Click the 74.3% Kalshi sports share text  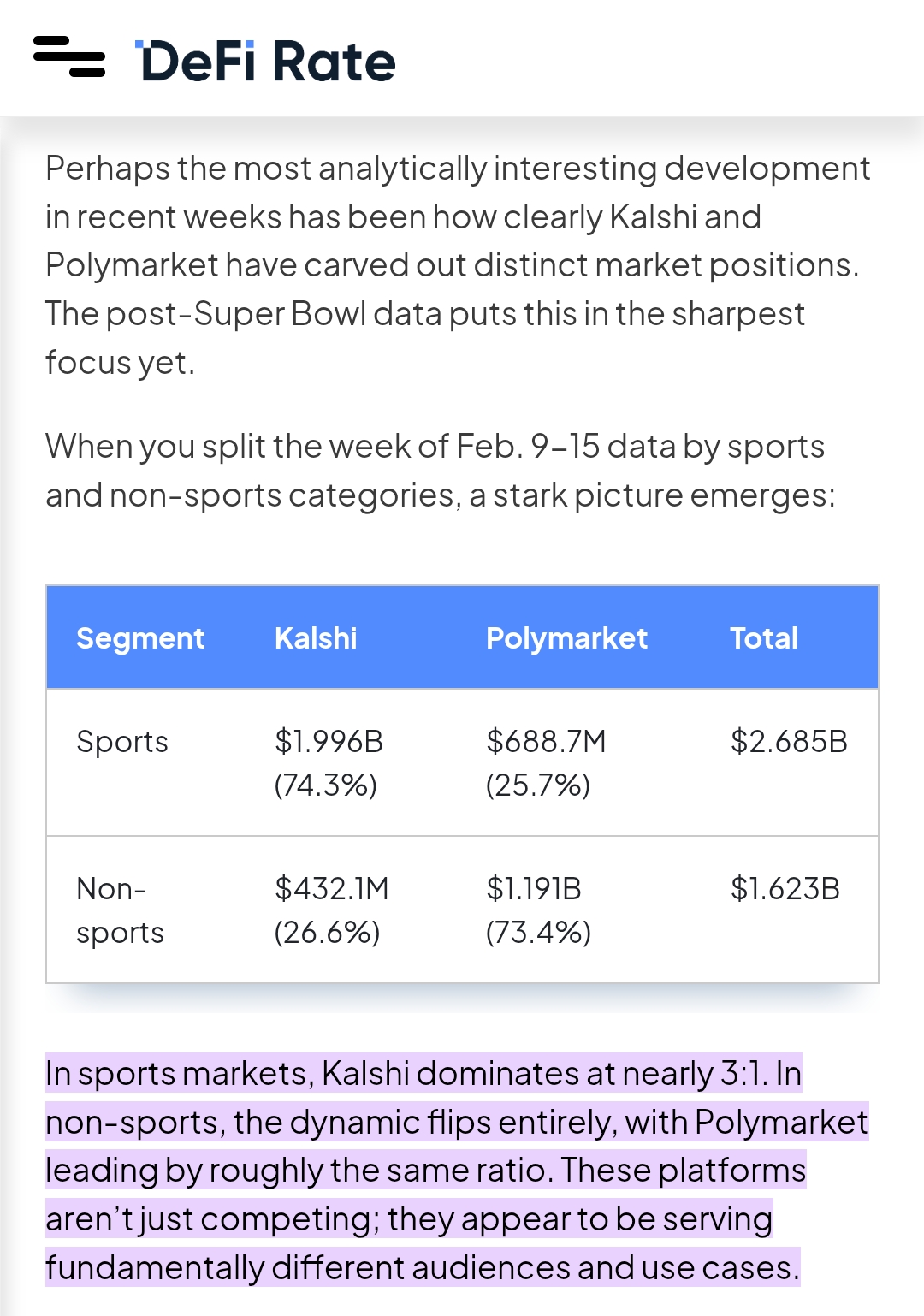tap(326, 785)
